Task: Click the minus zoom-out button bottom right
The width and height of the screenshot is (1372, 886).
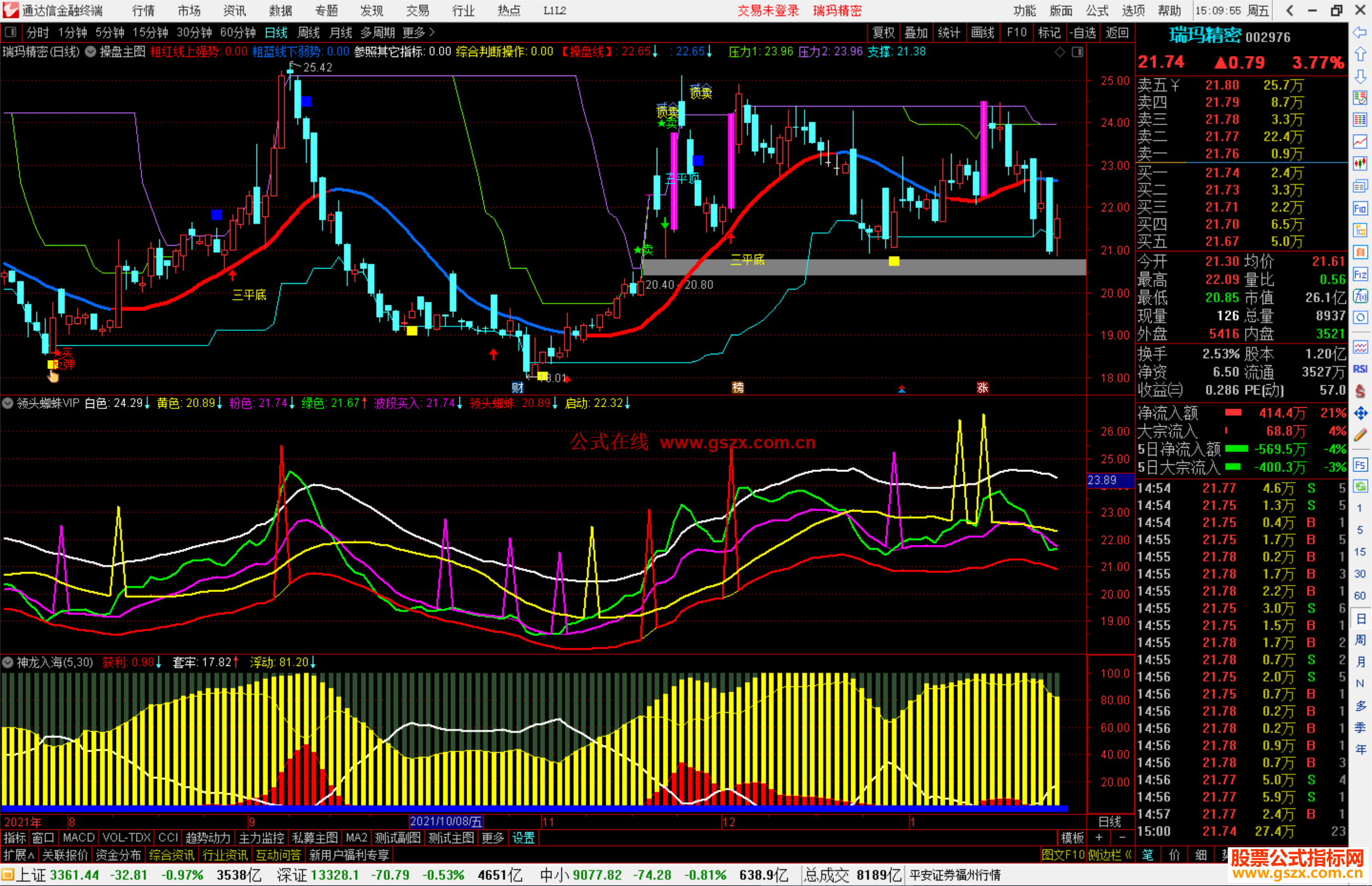Action: 1122,838
